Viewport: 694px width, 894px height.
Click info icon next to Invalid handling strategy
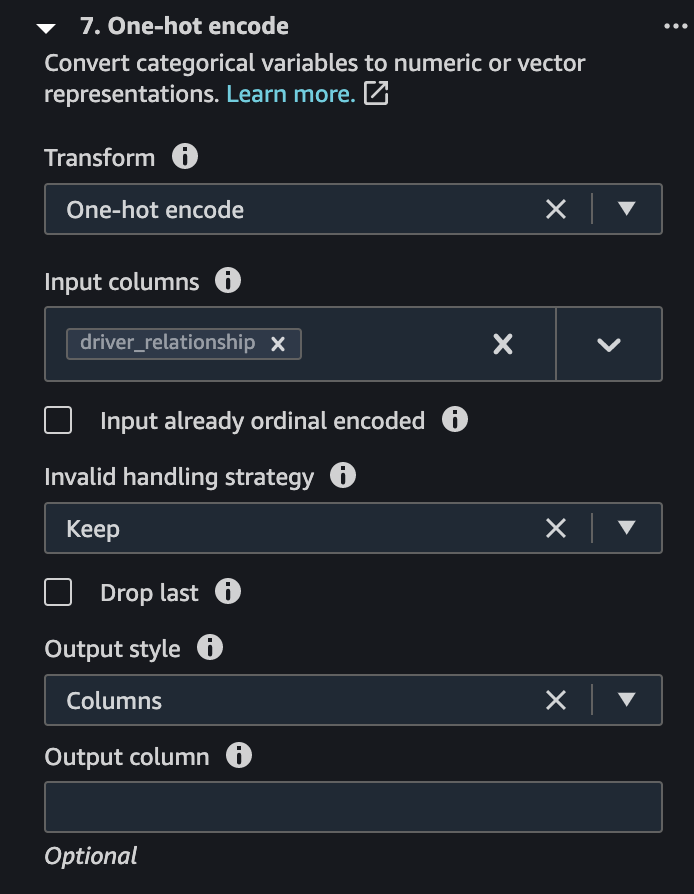click(343, 476)
